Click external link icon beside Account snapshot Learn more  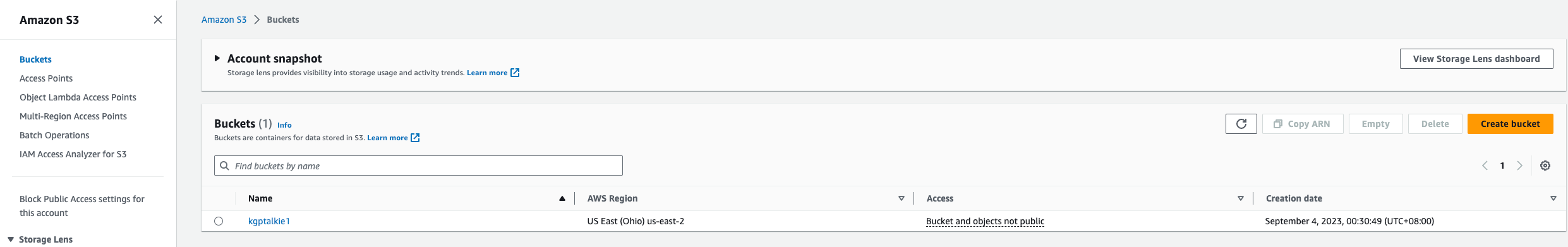pyautogui.click(x=515, y=73)
